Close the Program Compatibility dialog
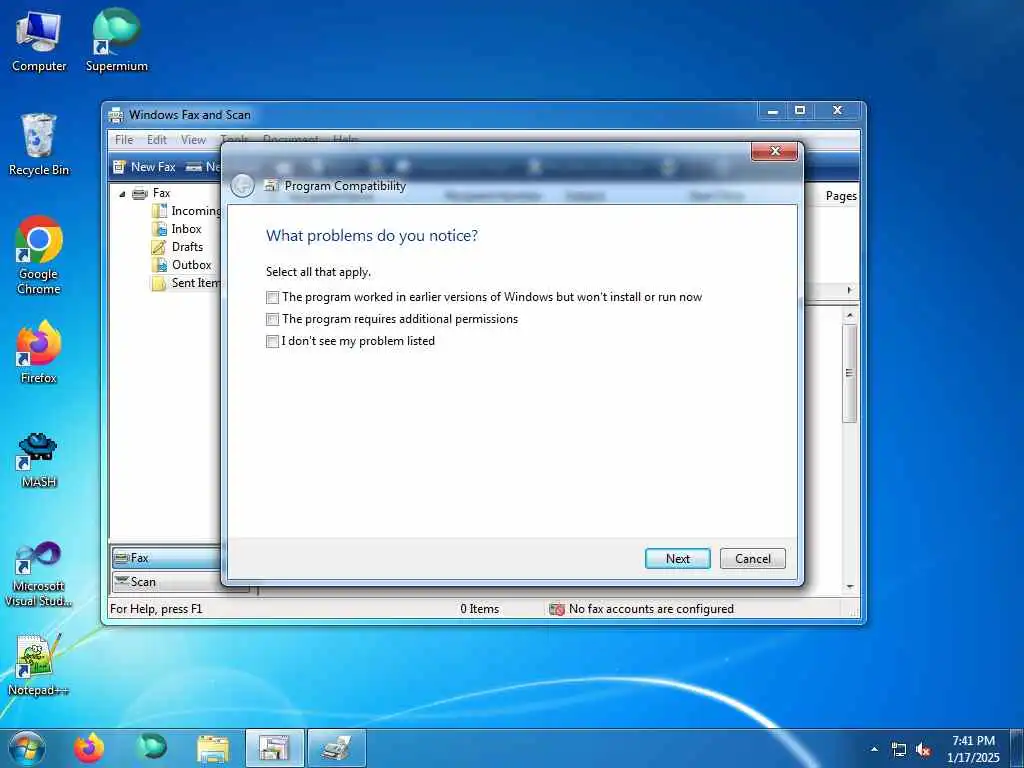The image size is (1024, 768). tap(775, 151)
